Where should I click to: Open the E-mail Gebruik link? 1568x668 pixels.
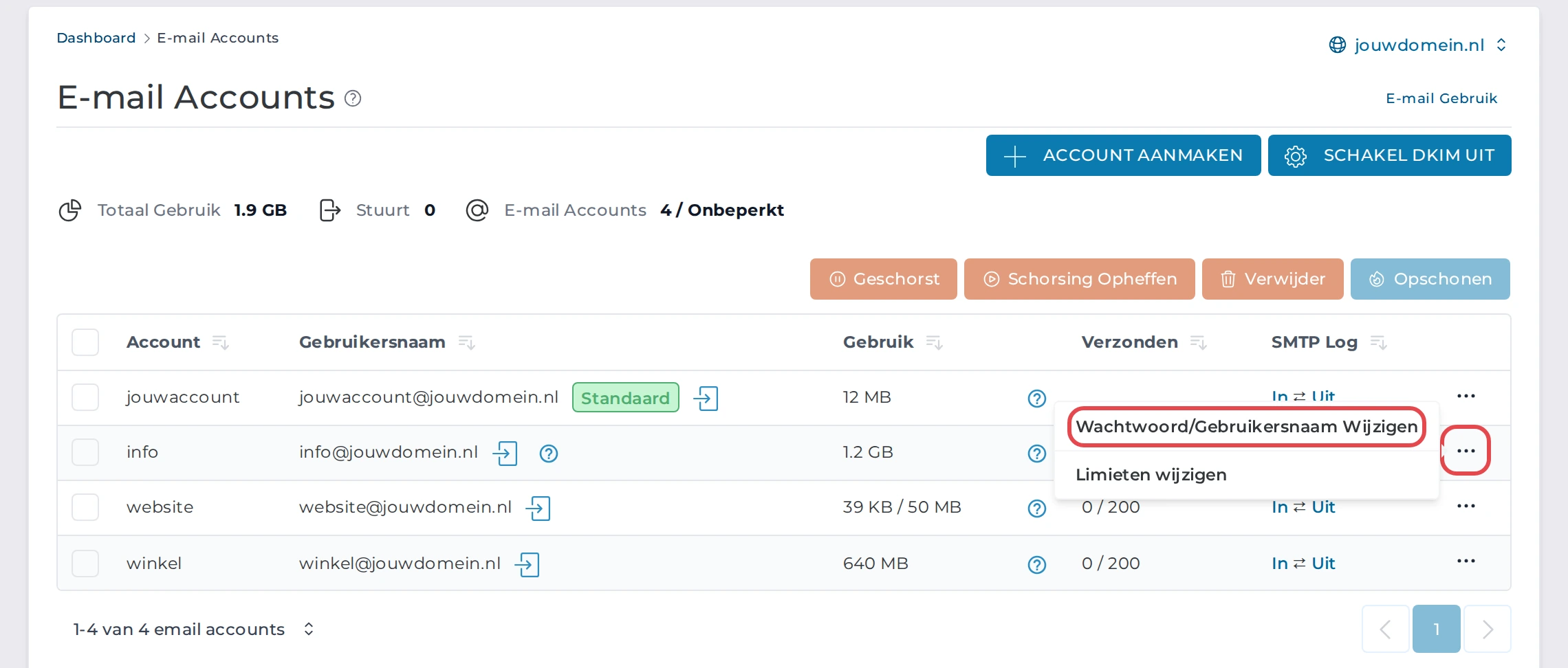[x=1441, y=98]
